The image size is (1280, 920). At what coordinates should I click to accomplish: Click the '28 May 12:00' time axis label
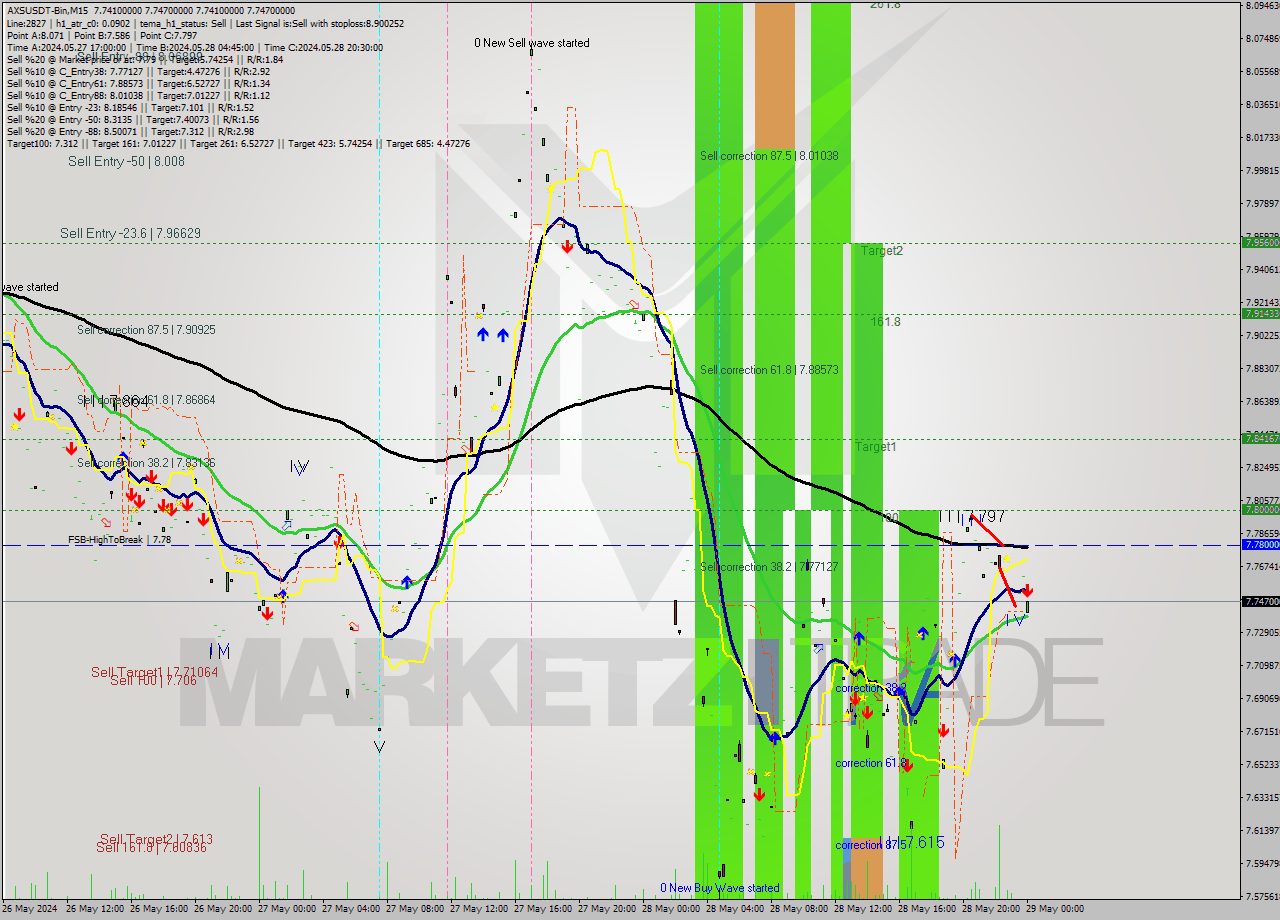click(864, 909)
